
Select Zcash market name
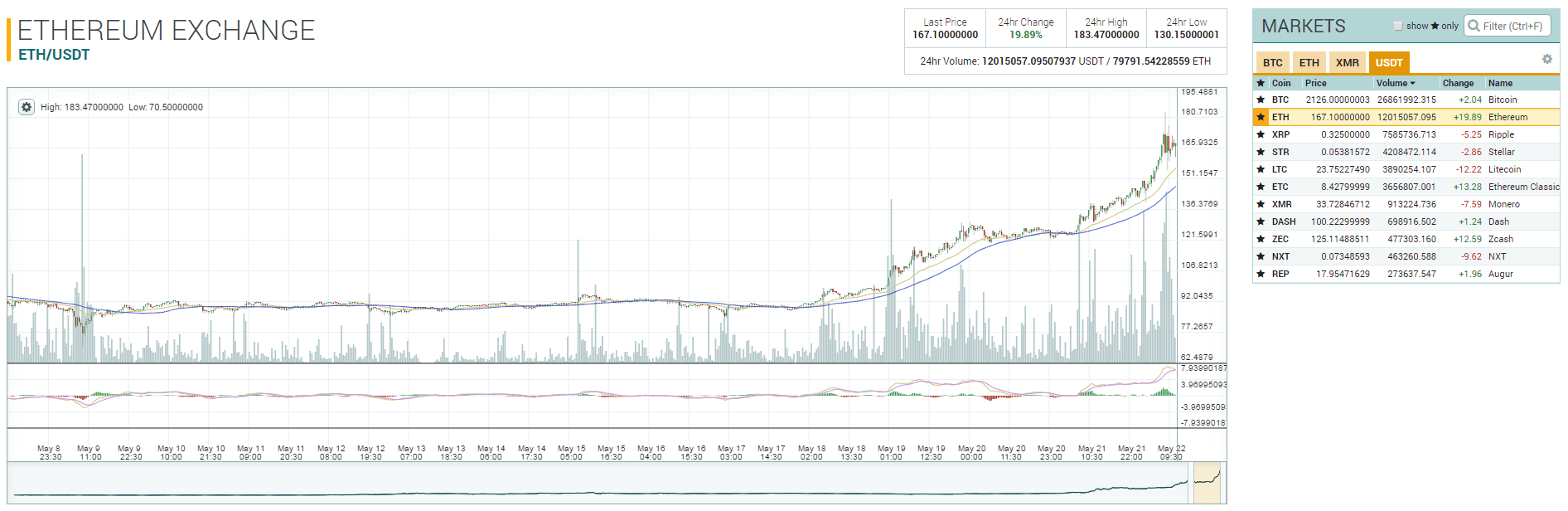[1501, 239]
